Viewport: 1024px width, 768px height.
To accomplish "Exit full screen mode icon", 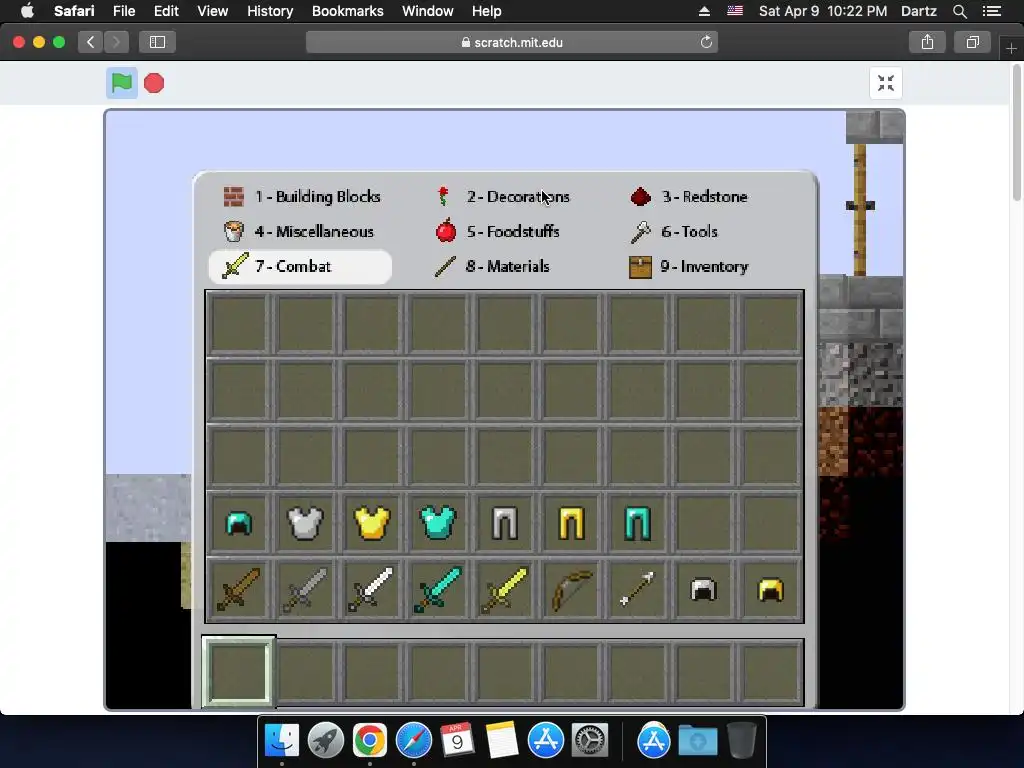I will 886,83.
